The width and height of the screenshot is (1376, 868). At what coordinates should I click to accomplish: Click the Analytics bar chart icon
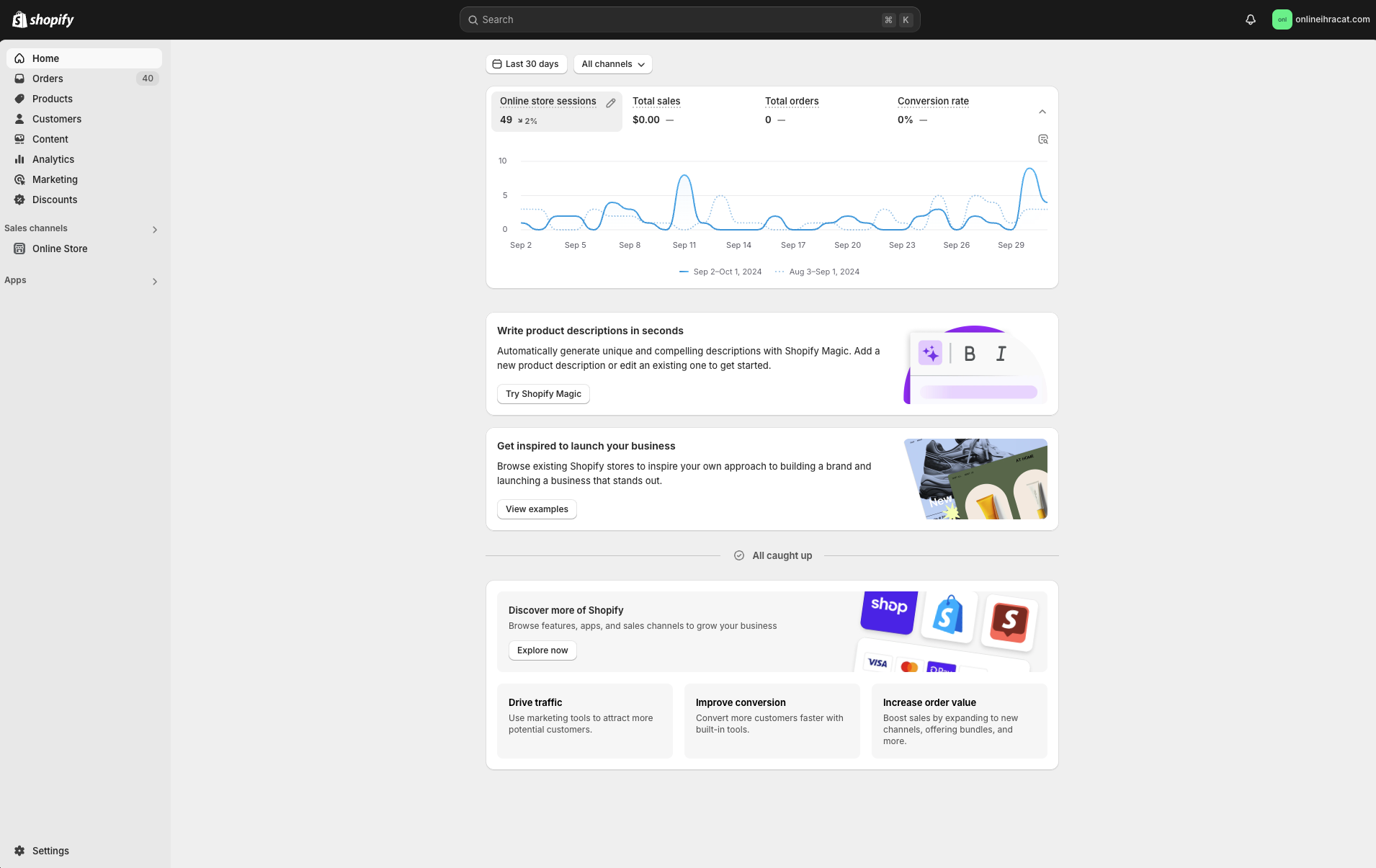click(x=19, y=159)
